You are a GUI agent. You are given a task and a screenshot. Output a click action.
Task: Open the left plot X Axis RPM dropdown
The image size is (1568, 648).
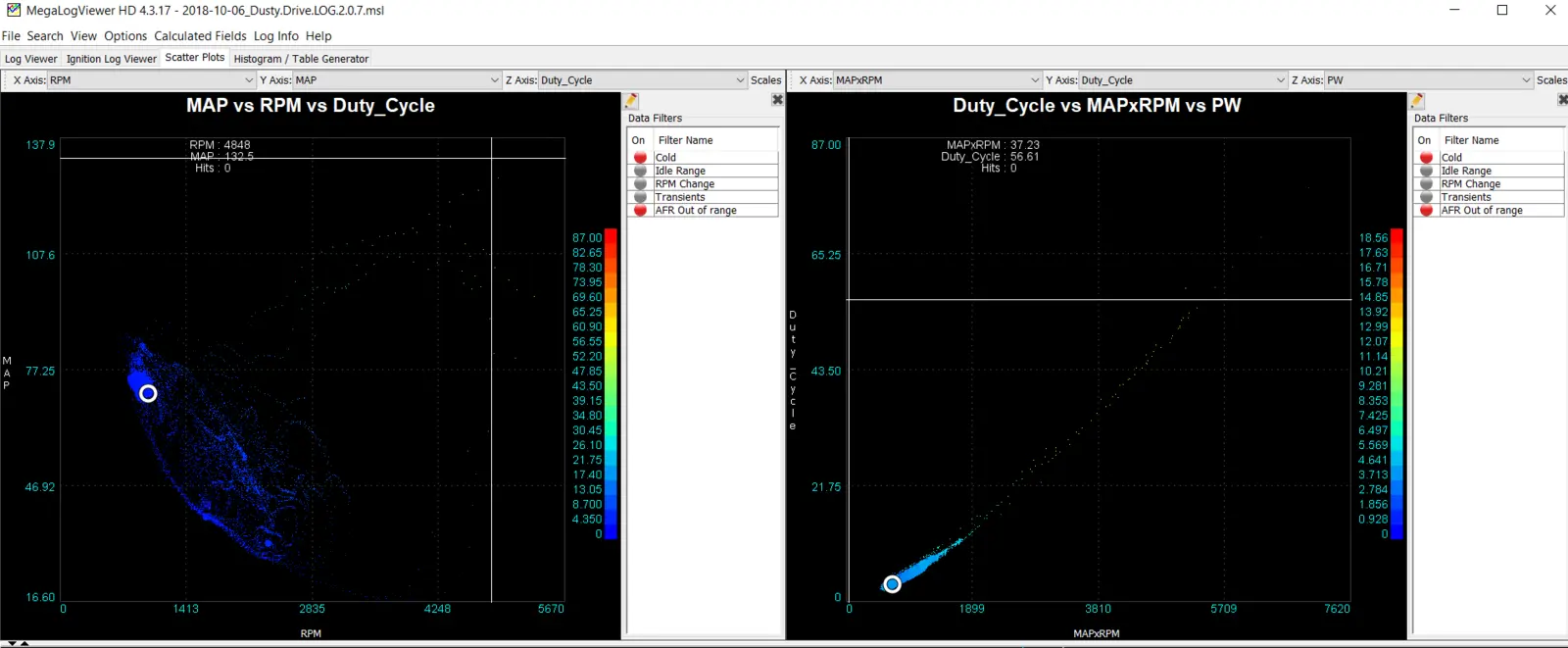(x=151, y=80)
